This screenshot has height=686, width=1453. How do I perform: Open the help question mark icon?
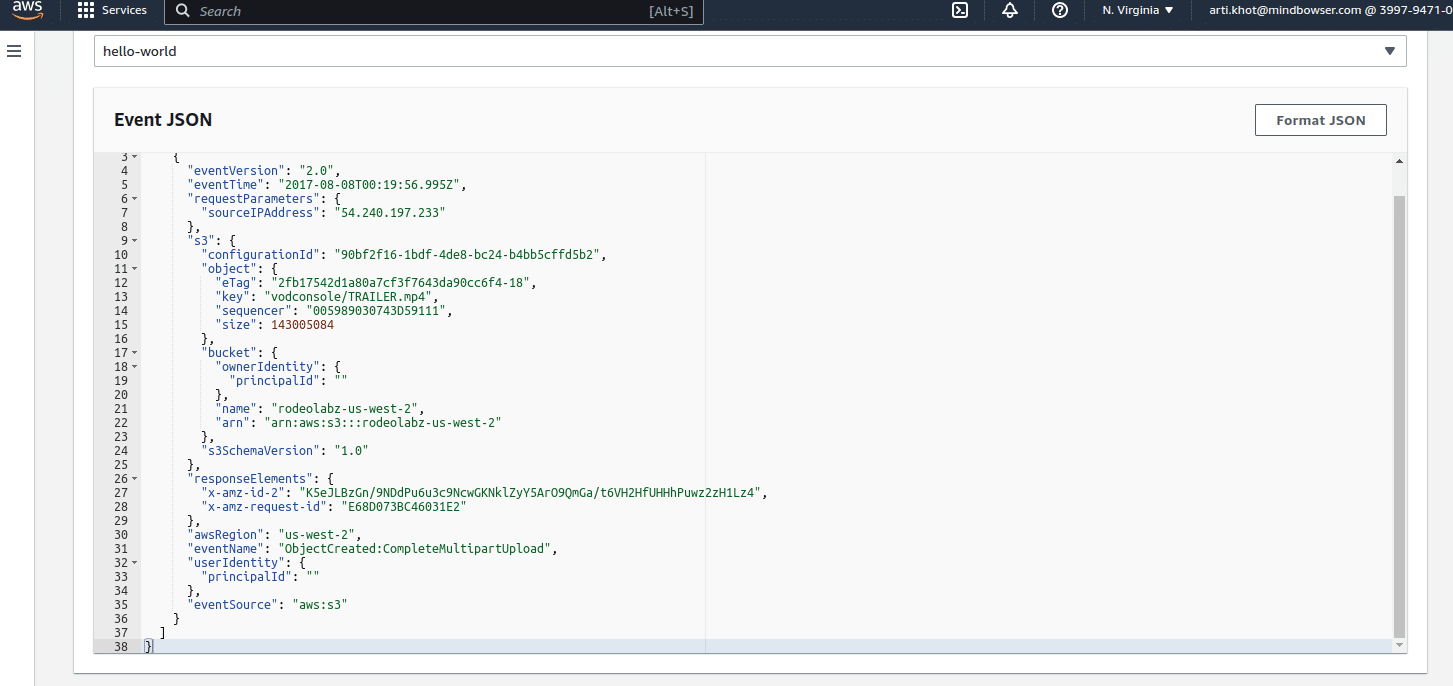pyautogui.click(x=1060, y=11)
